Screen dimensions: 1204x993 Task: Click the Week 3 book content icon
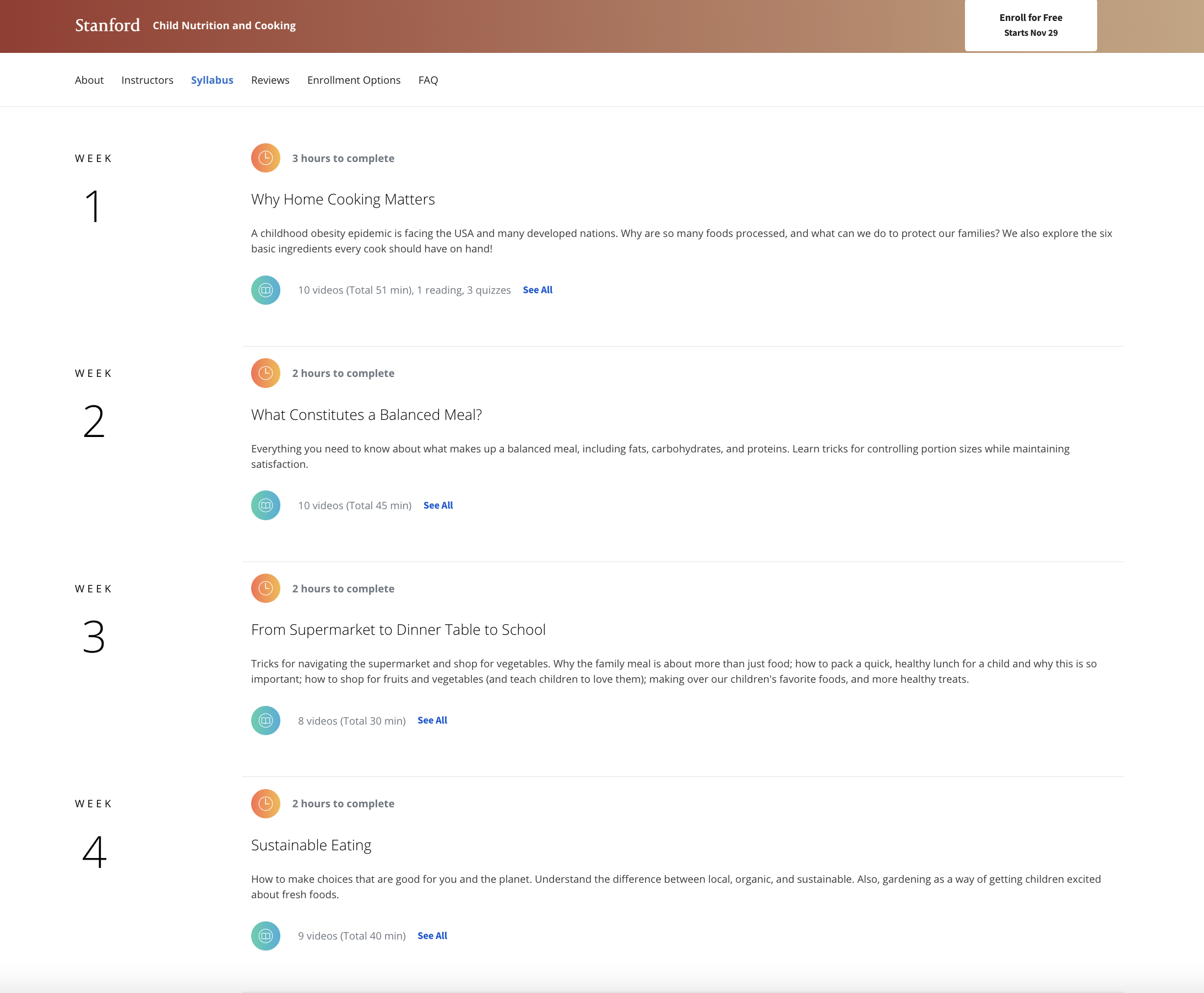pyautogui.click(x=265, y=720)
